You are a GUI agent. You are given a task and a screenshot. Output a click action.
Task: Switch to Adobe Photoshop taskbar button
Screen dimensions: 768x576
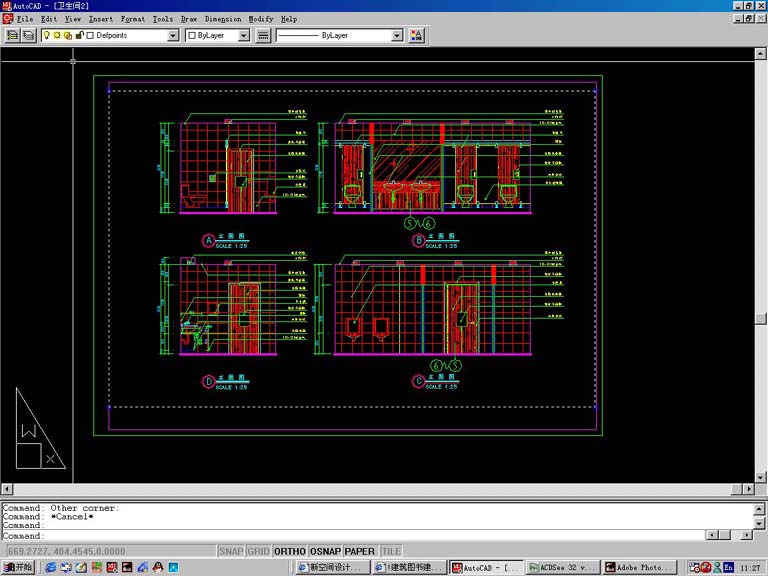pyautogui.click(x=638, y=567)
